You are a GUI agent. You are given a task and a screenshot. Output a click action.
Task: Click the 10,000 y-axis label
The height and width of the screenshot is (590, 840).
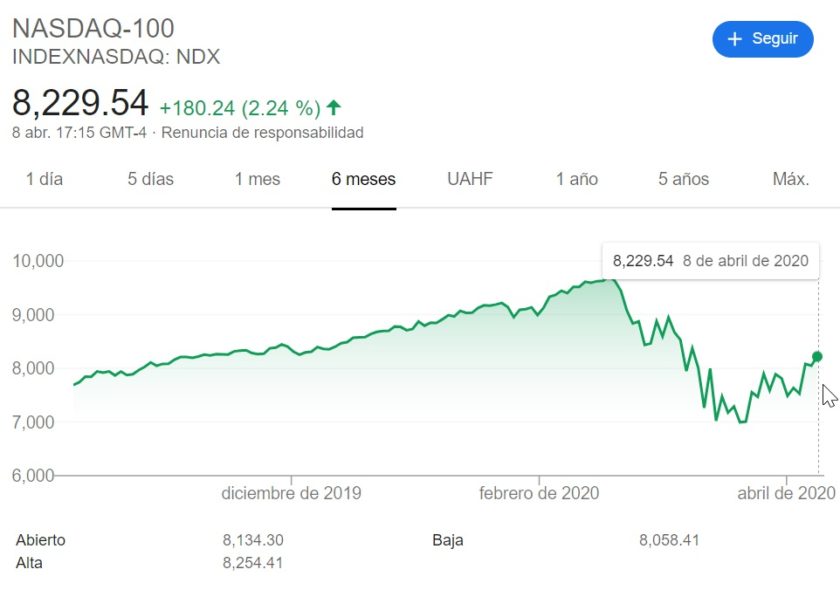click(x=38, y=261)
